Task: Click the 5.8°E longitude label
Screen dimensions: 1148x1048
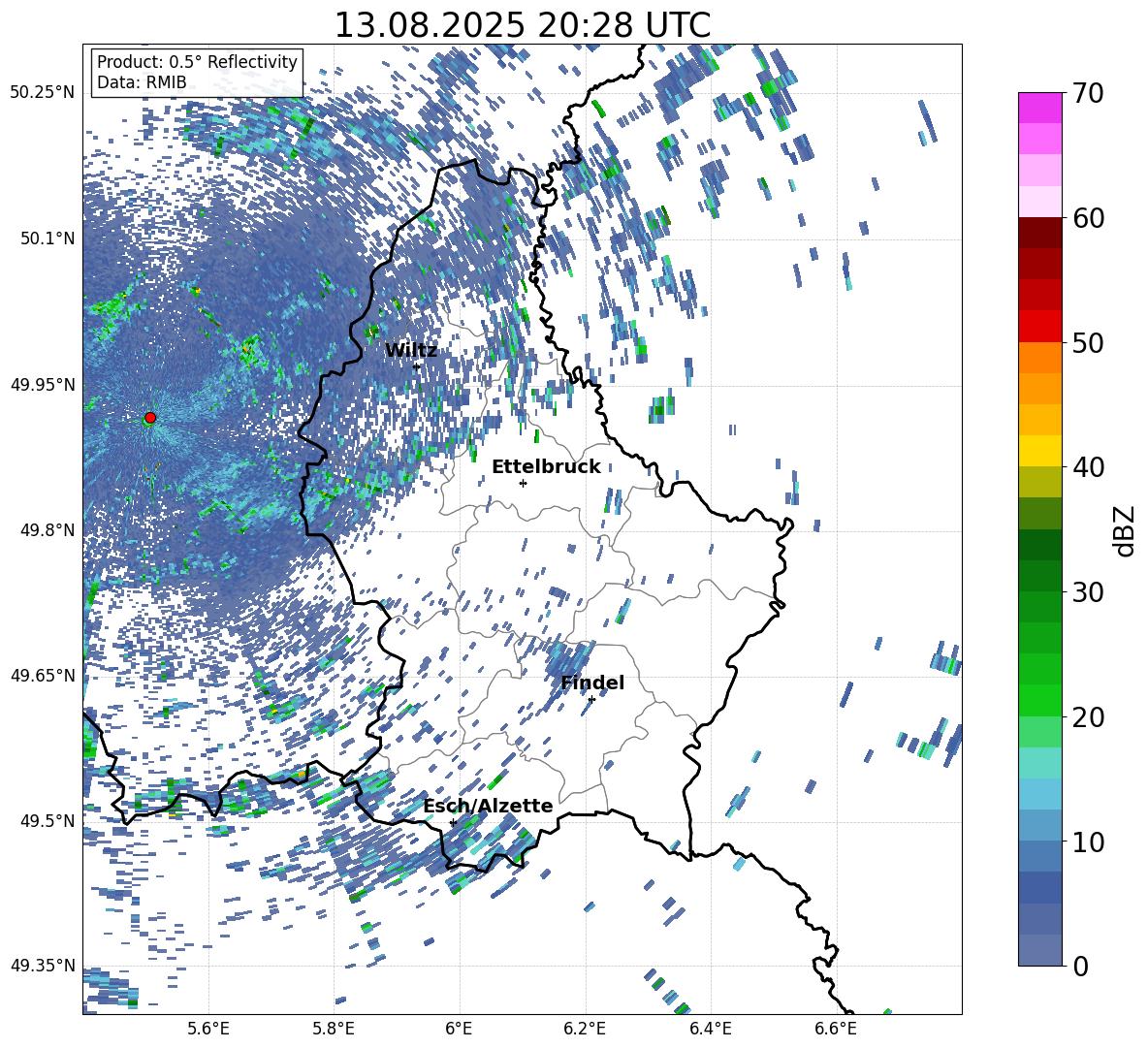Action: [x=334, y=1029]
